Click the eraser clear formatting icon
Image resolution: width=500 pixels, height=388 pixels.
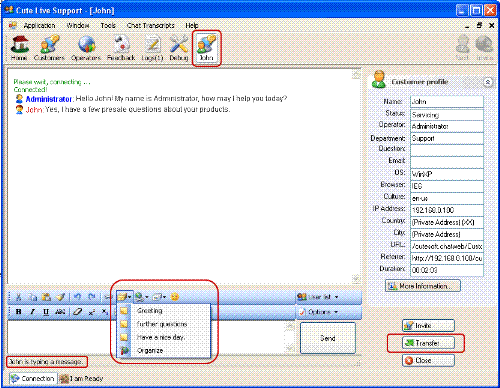78,312
